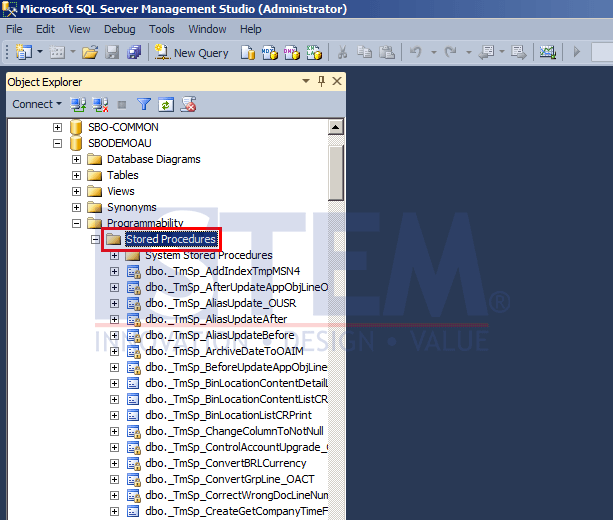Select dbo._TmSp_ChangeColumnToNotNull procedure

coord(234,431)
